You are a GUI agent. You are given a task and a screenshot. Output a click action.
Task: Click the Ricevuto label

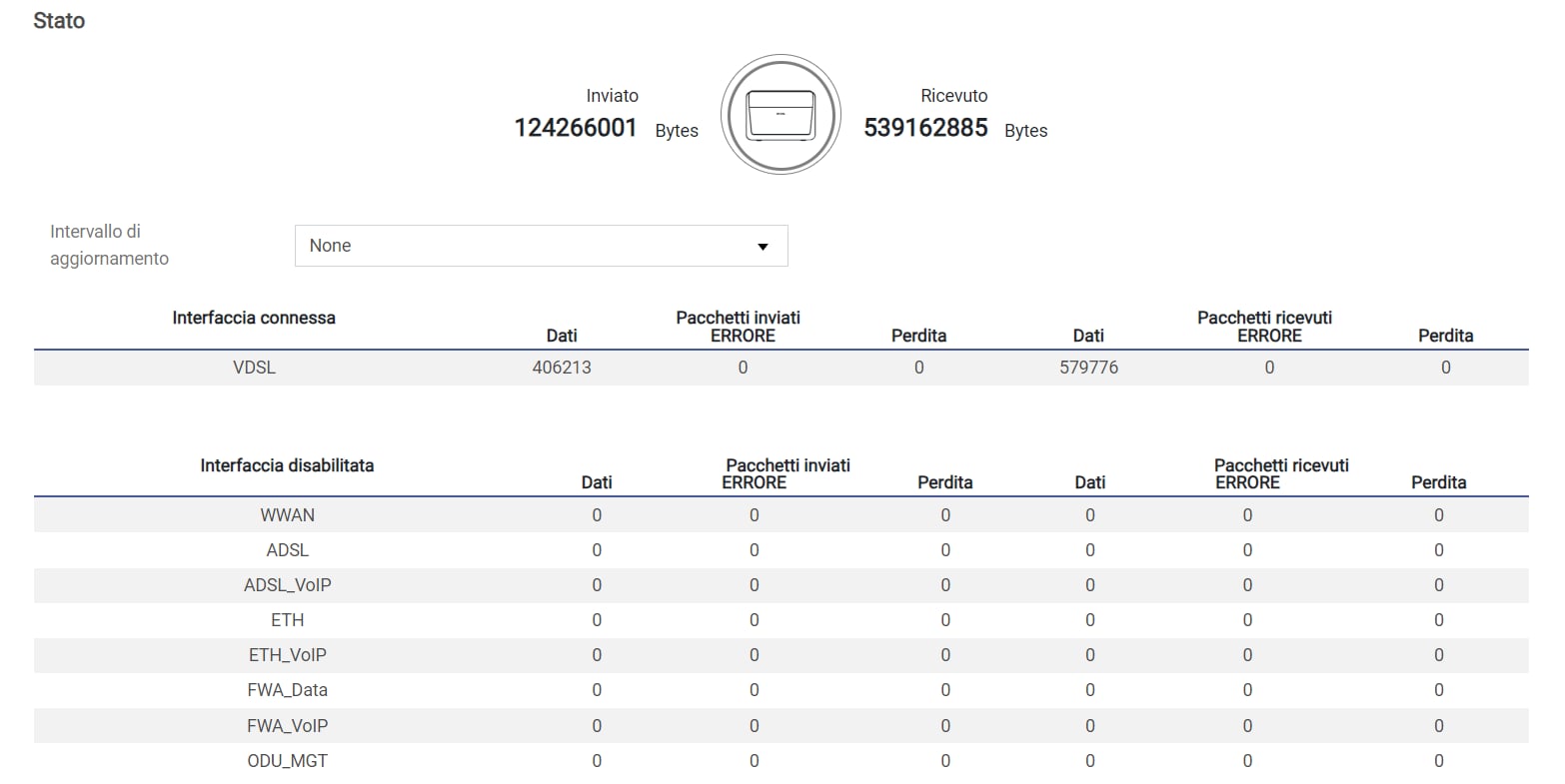click(x=954, y=96)
